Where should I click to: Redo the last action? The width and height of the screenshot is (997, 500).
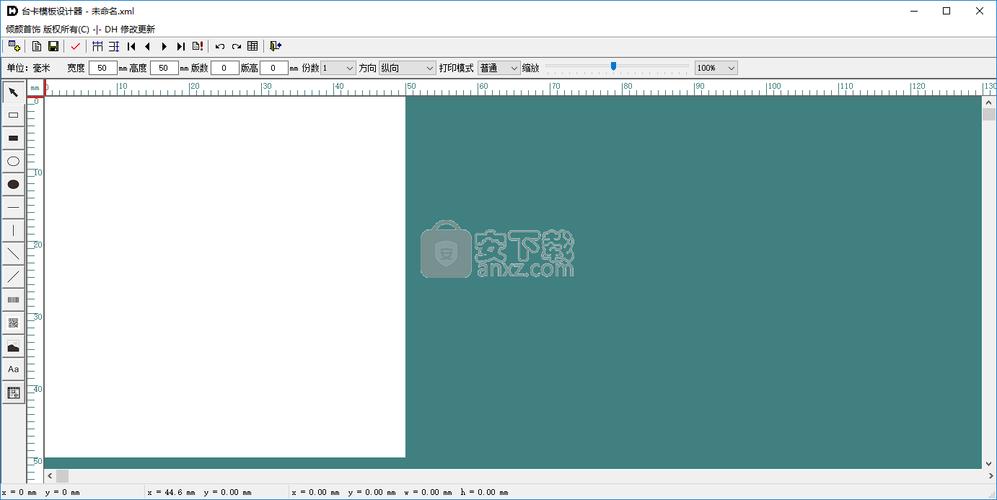(237, 46)
